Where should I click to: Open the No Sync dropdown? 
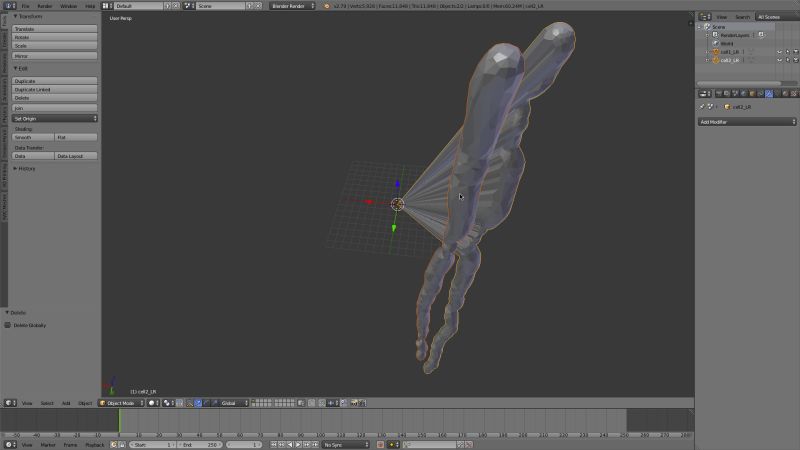click(345, 445)
